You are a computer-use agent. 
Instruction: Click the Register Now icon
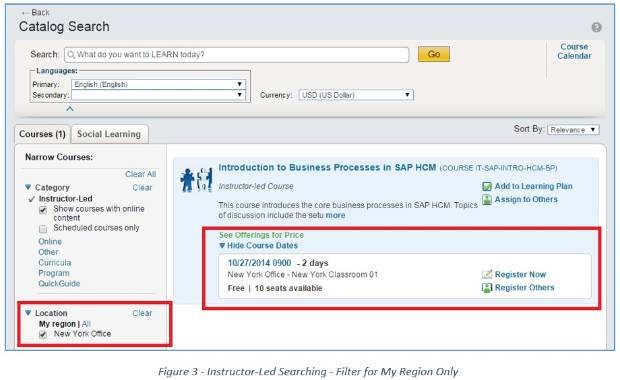(487, 274)
